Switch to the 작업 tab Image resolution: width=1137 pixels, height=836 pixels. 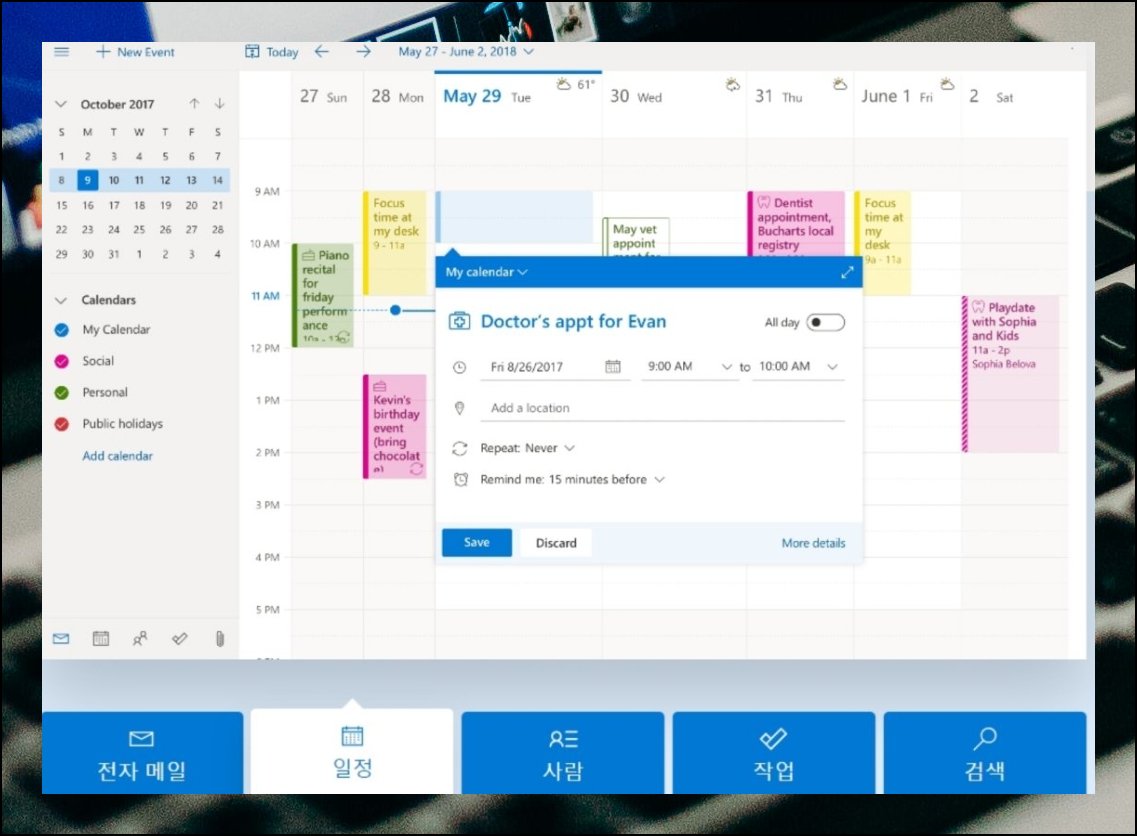(774, 753)
